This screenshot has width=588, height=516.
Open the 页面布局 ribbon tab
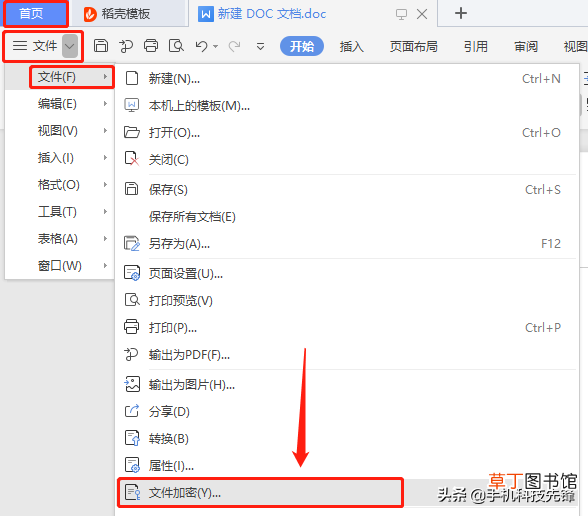click(x=414, y=46)
